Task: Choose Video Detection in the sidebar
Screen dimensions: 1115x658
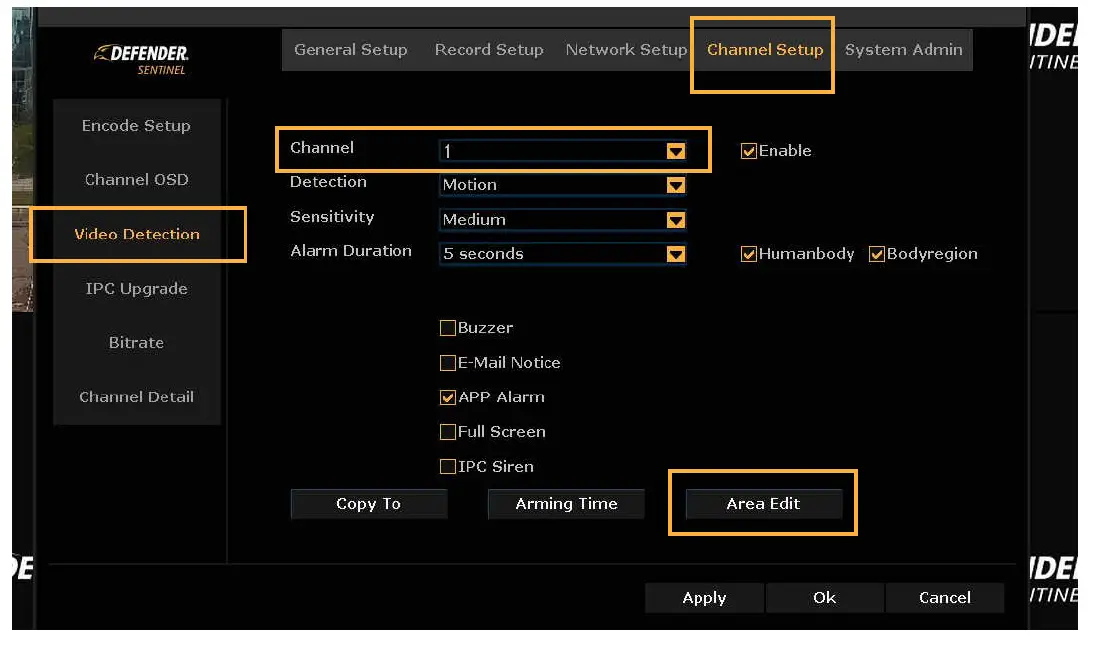Action: point(137,234)
